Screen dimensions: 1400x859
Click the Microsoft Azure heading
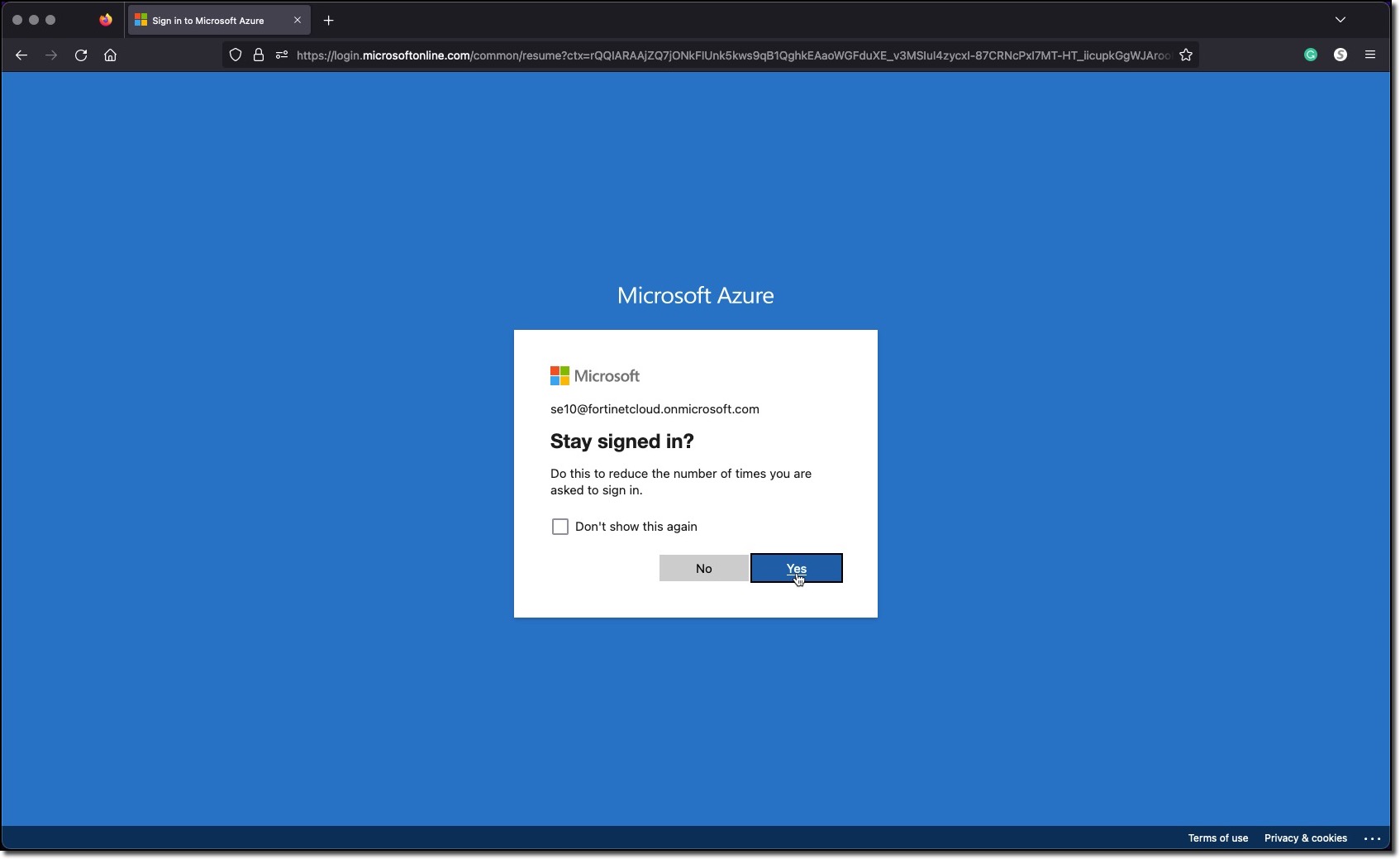coord(695,295)
